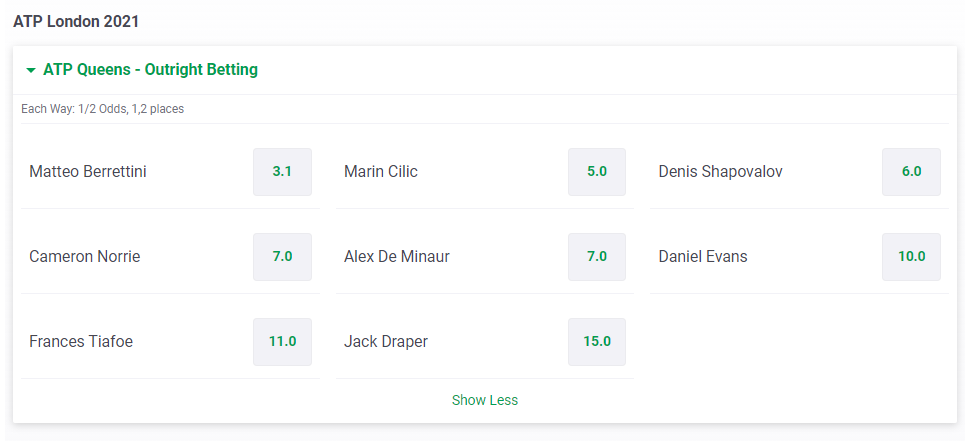Select Marin Cilic odds 5.0
Image resolution: width=965 pixels, height=441 pixels.
coord(597,172)
